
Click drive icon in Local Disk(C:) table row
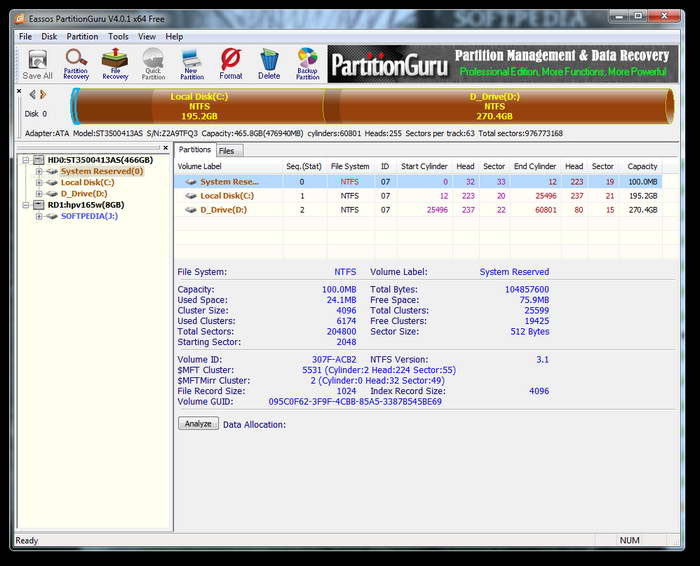[191, 196]
